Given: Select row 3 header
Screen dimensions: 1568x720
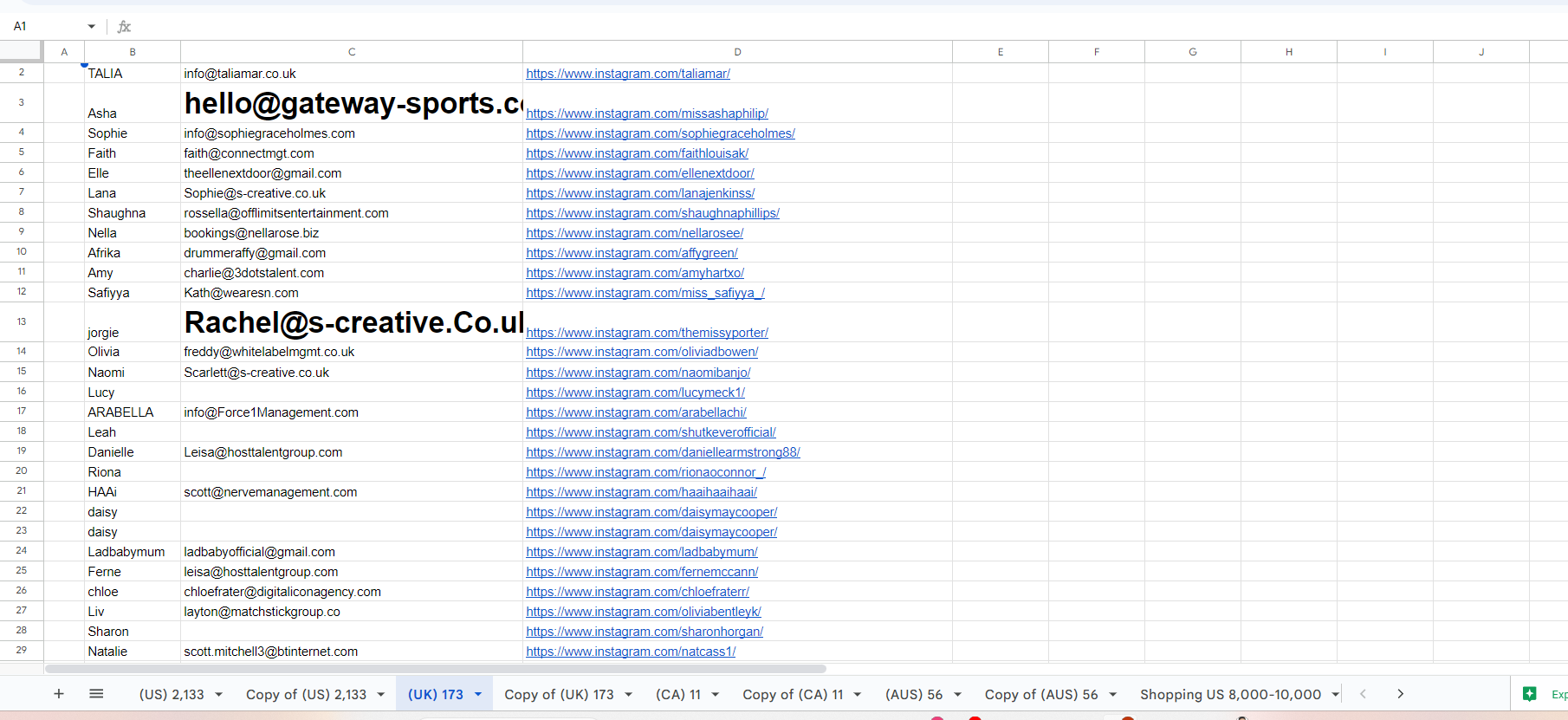Looking at the screenshot, I should click(x=22, y=103).
